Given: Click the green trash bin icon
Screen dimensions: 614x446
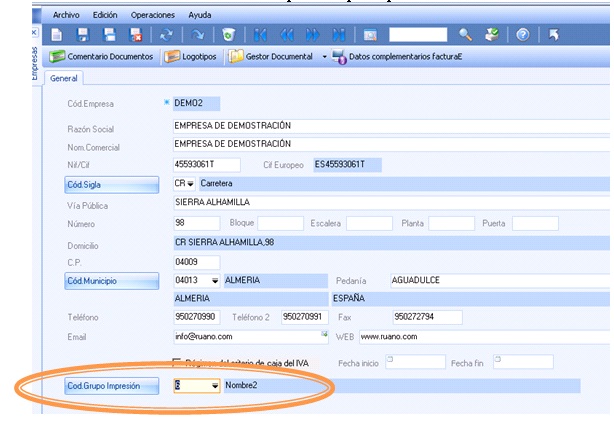Looking at the screenshot, I should coord(229,35).
